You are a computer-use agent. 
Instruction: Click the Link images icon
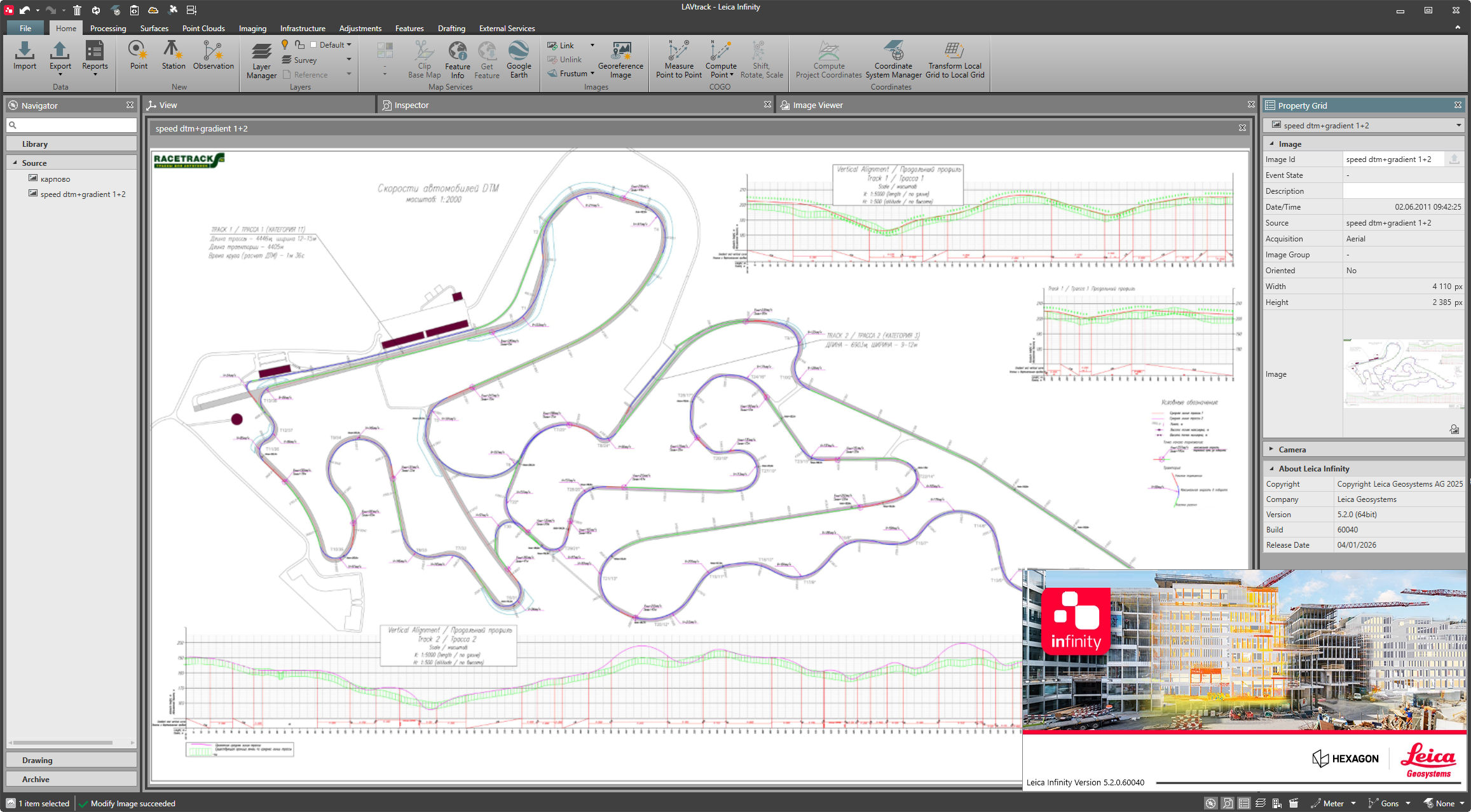click(x=552, y=45)
